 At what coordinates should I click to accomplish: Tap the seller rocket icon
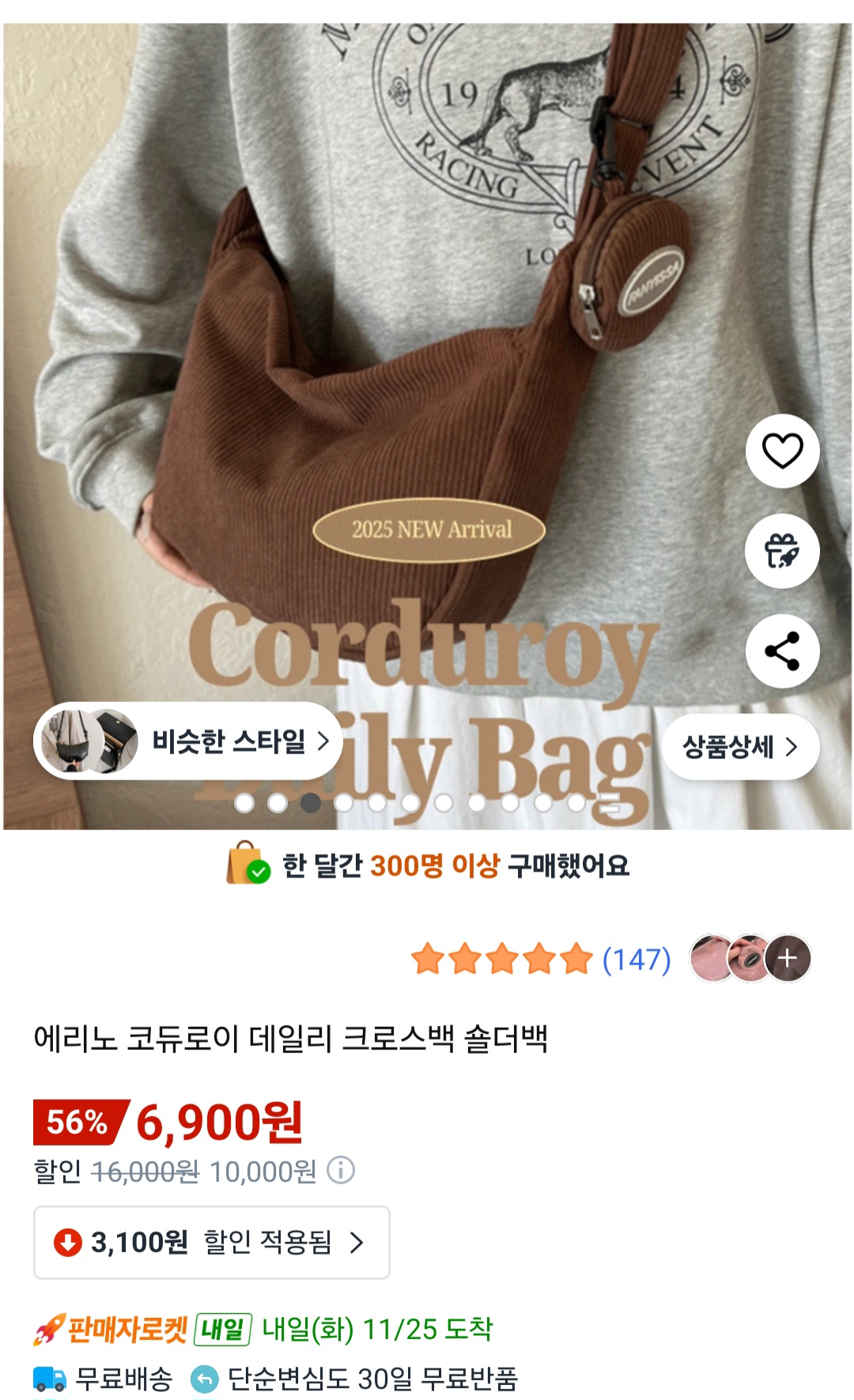[x=49, y=1330]
